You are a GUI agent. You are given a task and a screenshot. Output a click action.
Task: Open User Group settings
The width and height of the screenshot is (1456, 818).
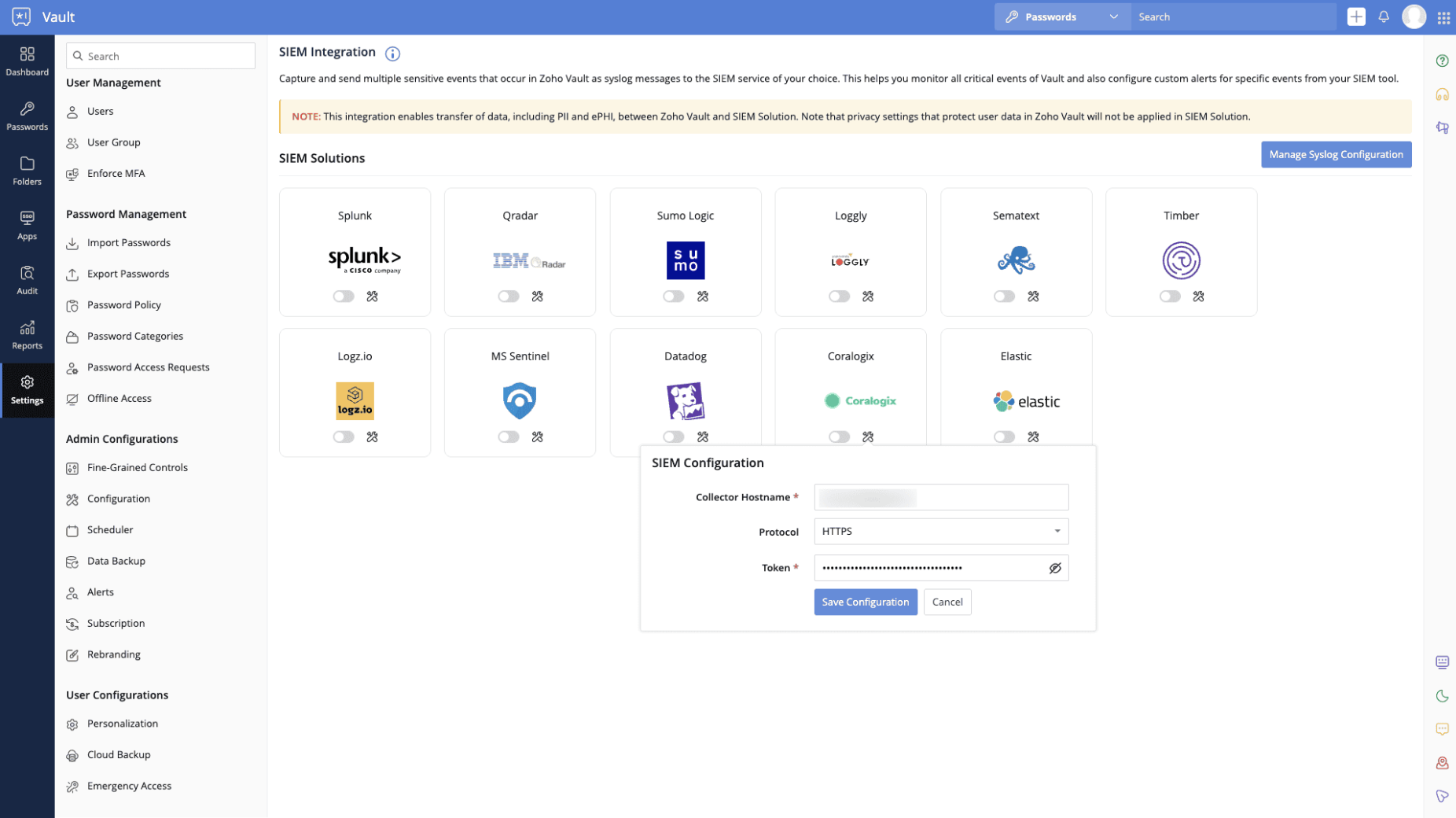[113, 142]
